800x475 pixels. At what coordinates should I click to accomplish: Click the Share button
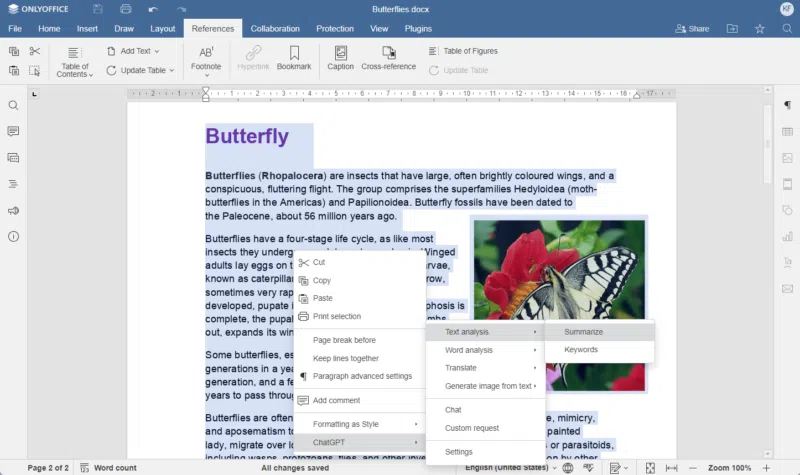point(691,29)
